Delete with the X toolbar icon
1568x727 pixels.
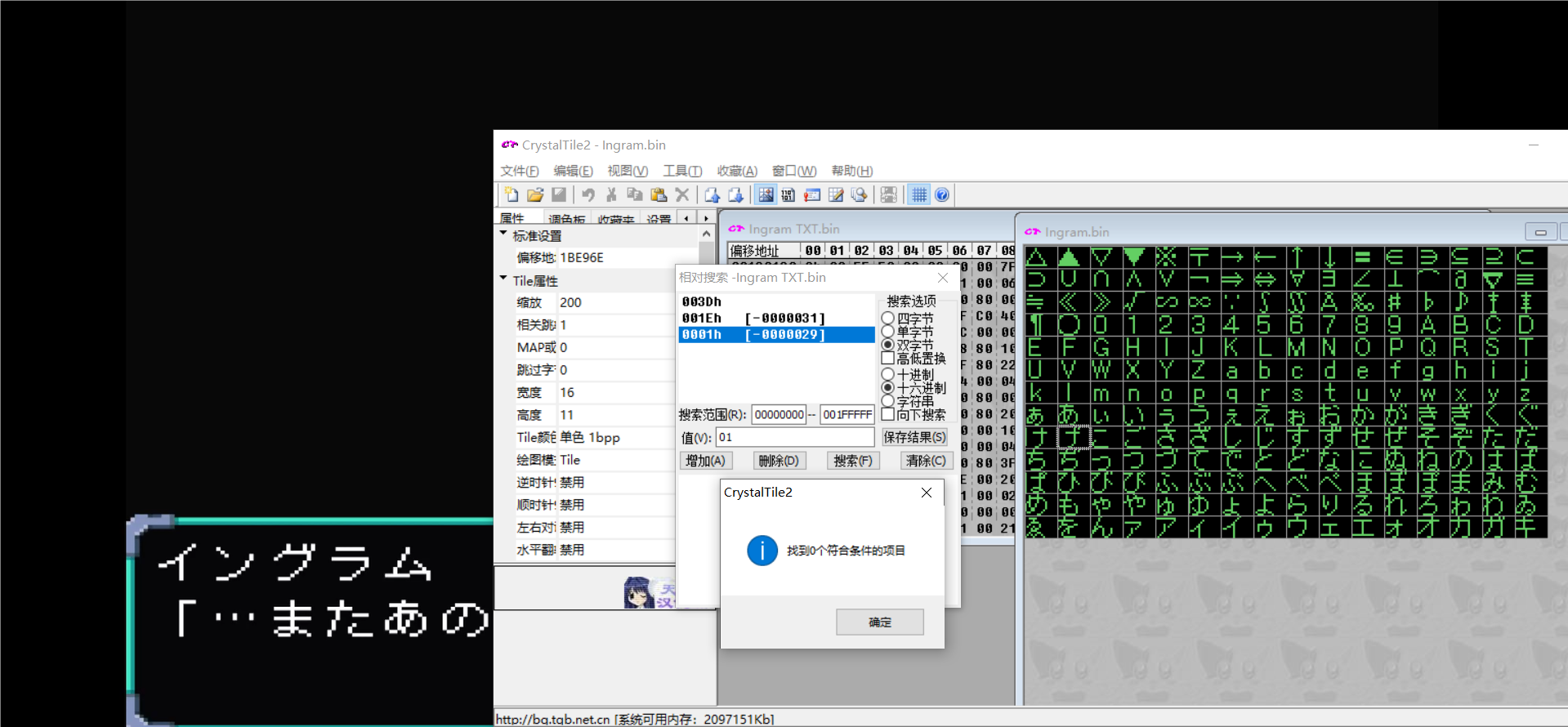682,194
